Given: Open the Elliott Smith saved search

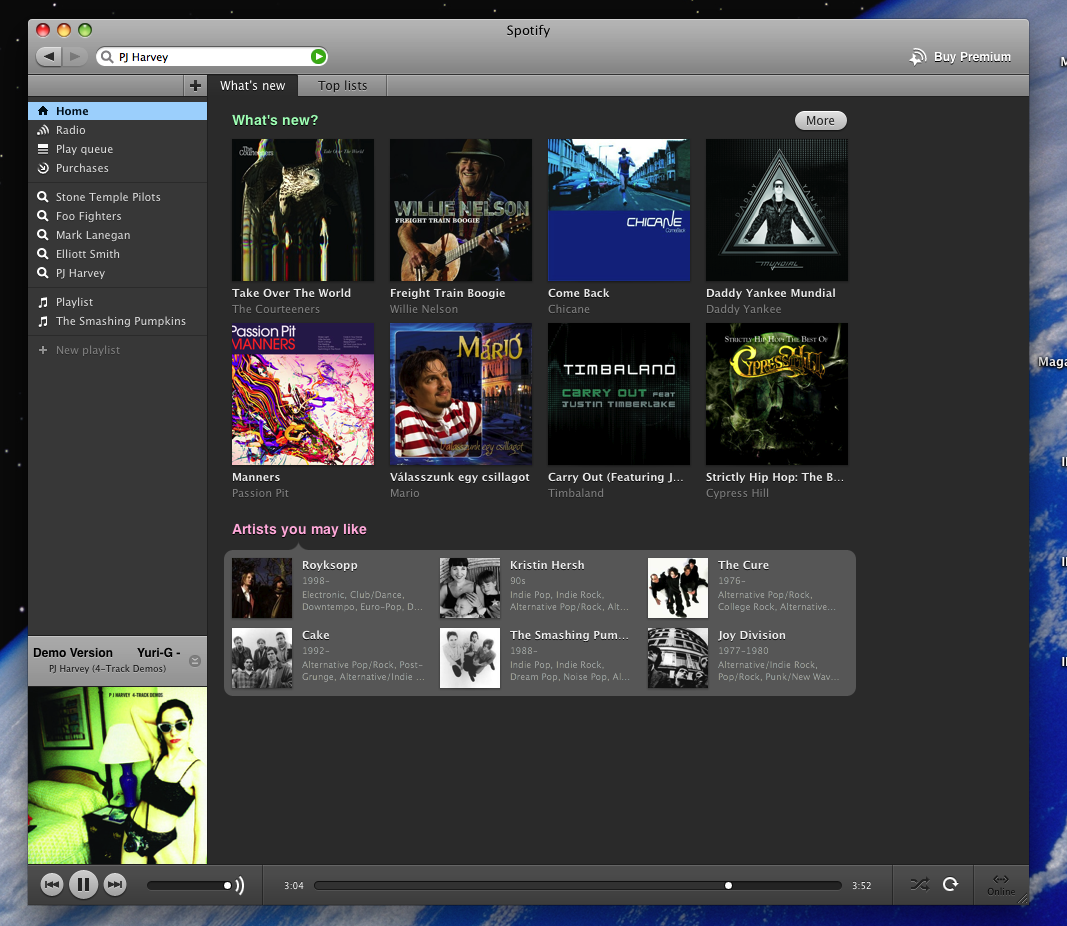Looking at the screenshot, I should click(x=117, y=254).
